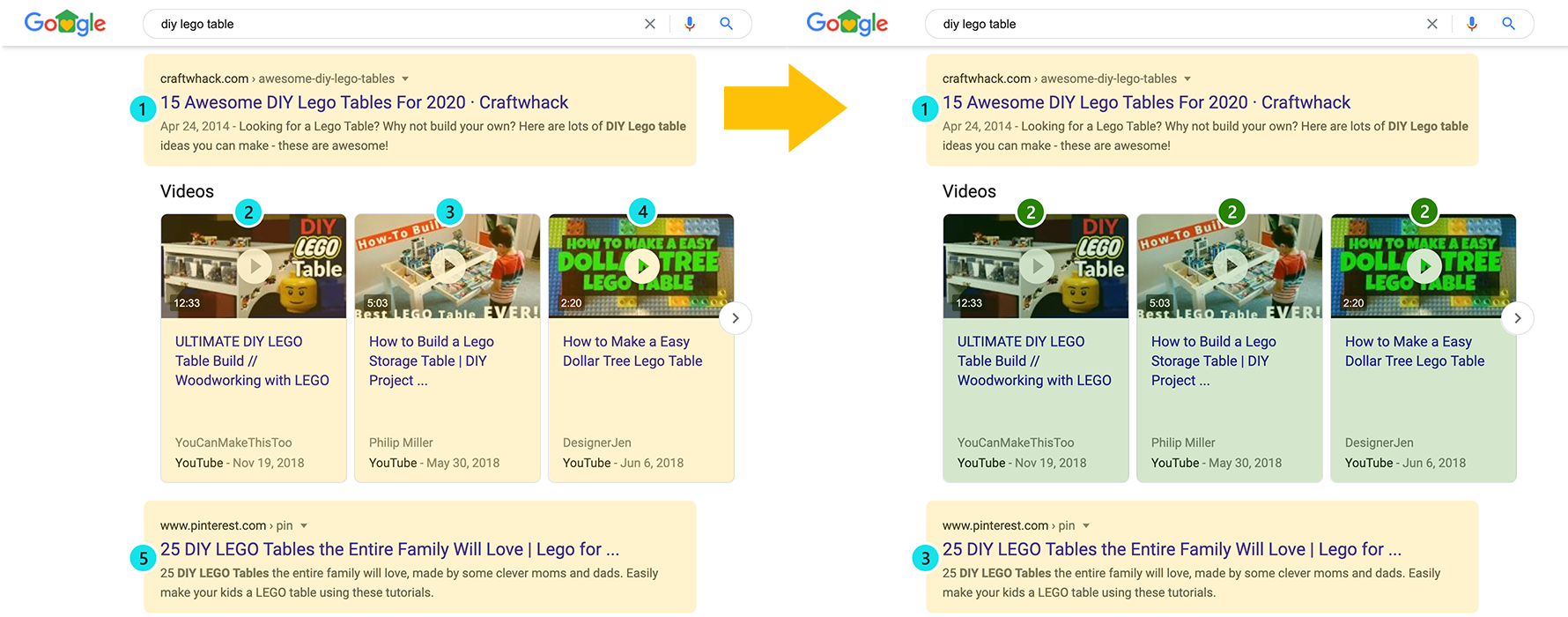1568x617 pixels.
Task: Click 'DesignerJen' channel name on the right page
Action: click(1379, 442)
